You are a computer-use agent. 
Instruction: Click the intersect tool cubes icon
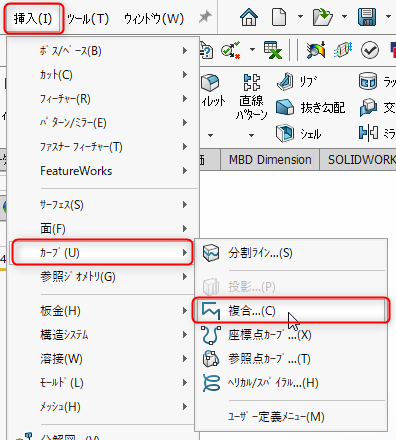click(368, 107)
